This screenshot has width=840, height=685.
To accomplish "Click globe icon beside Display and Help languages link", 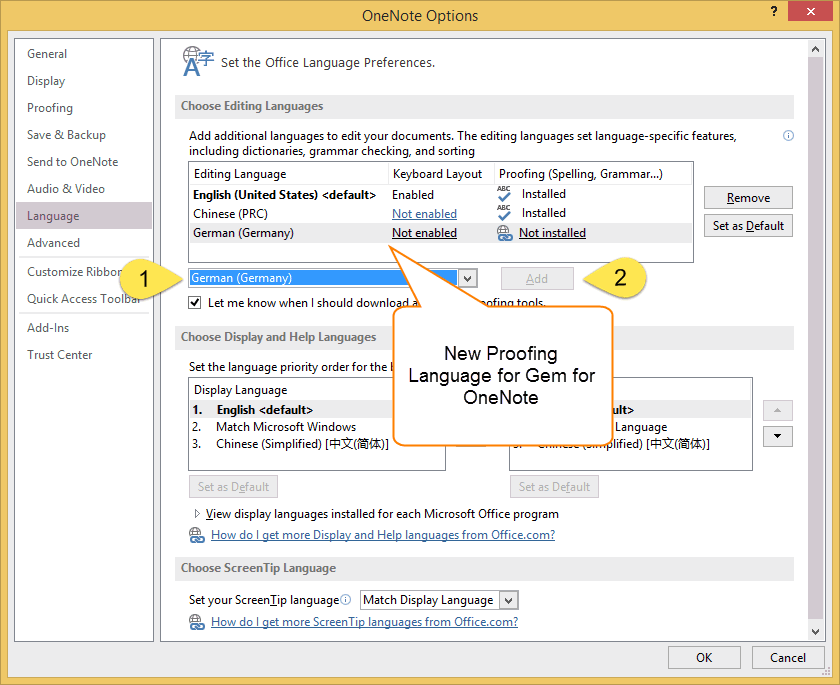I will click(x=197, y=535).
